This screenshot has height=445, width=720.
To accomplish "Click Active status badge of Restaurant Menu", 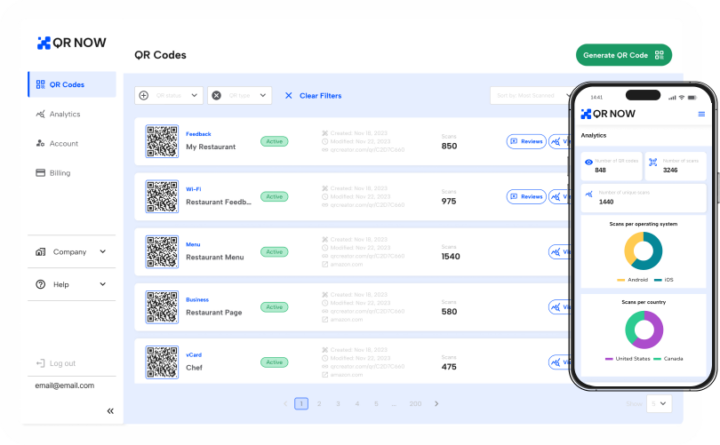I will coord(274,252).
